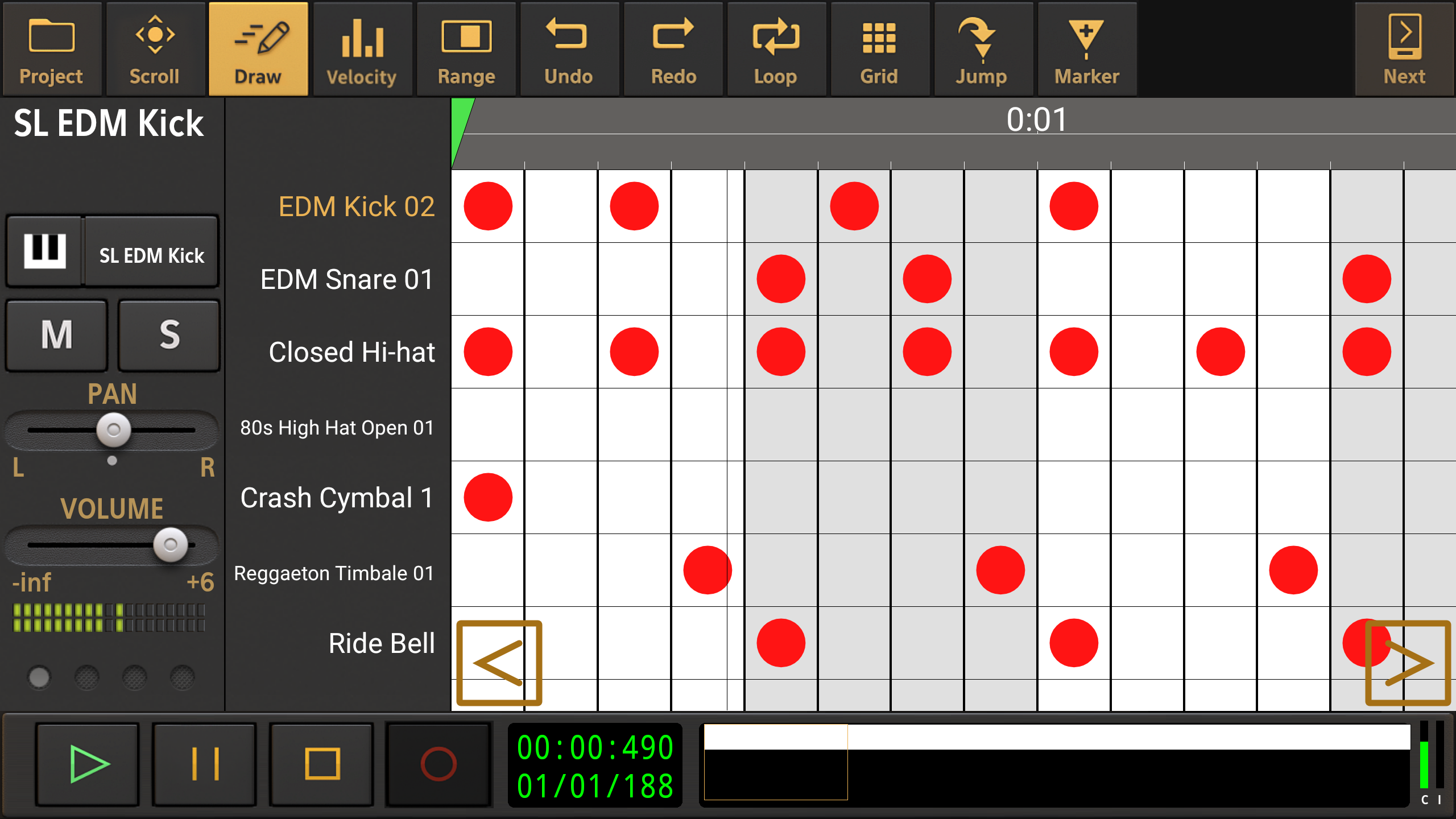Screen dimensions: 1456x819
Task: Toggle first Ride Bell note
Action: point(781,643)
